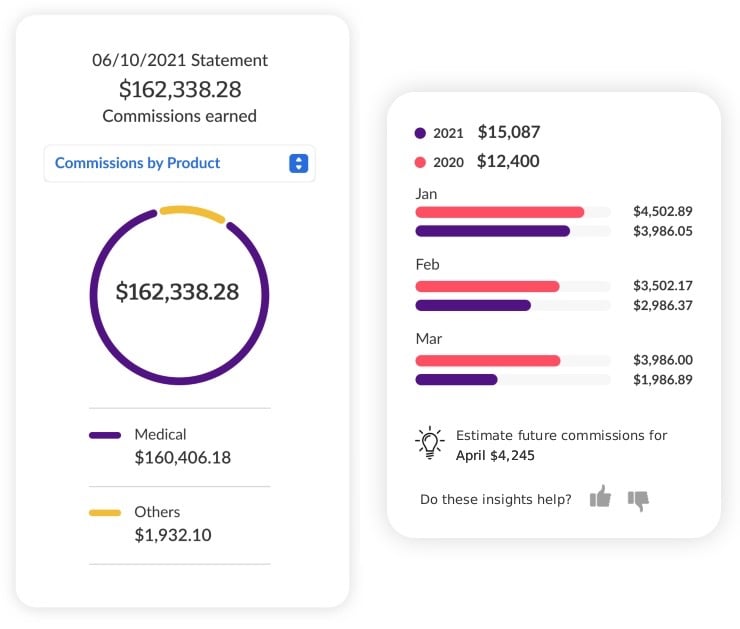Click the yellow Others donut segment
740x629 pixels.
coord(192,212)
